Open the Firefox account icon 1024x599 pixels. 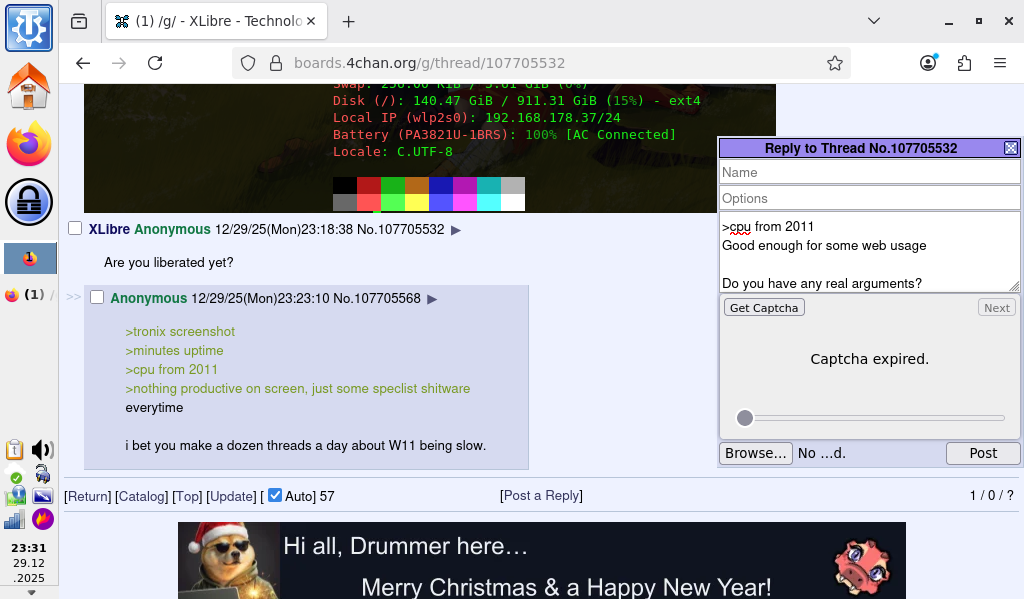[928, 63]
